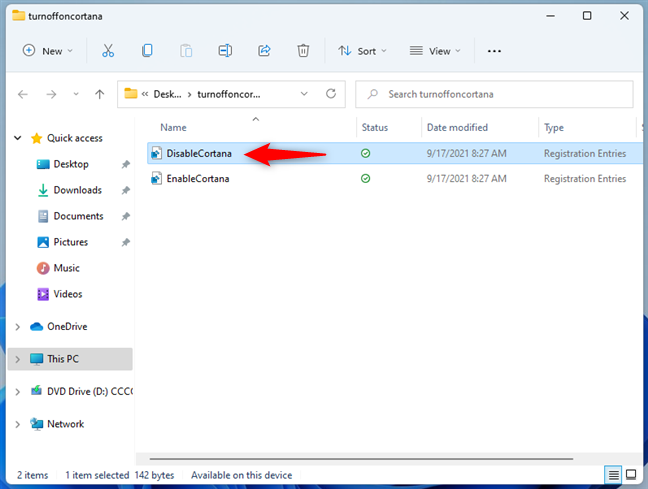648x489 pixels.
Task: Switch to Details view layout icon
Action: click(x=613, y=475)
